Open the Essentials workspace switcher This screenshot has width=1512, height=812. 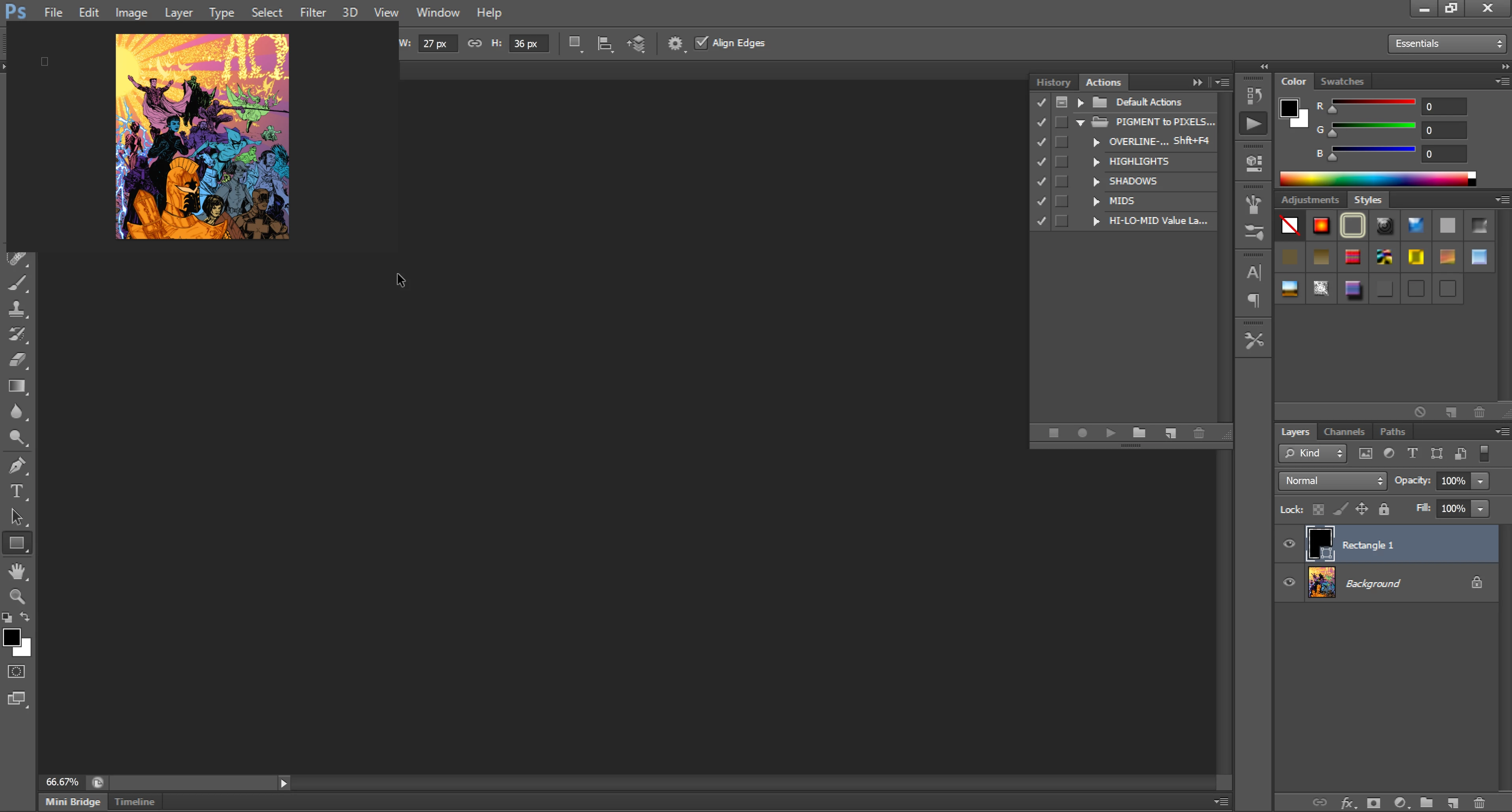[1447, 43]
